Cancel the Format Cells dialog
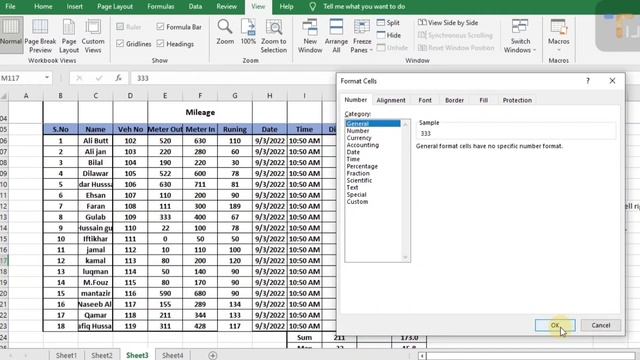 click(x=601, y=325)
